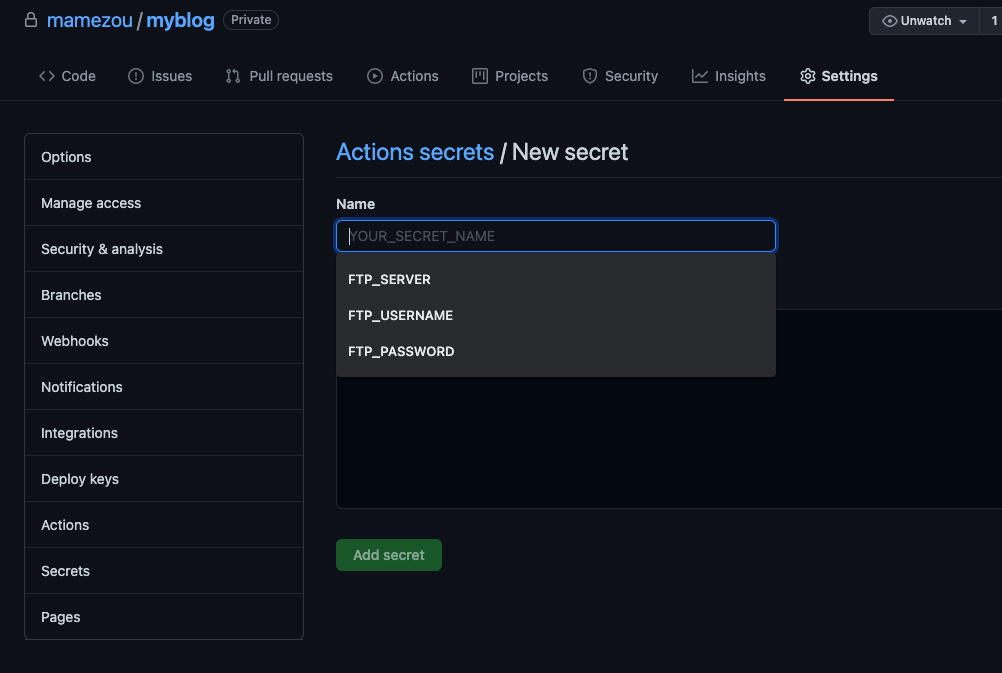Open Actions settings in the sidebar

[164, 525]
